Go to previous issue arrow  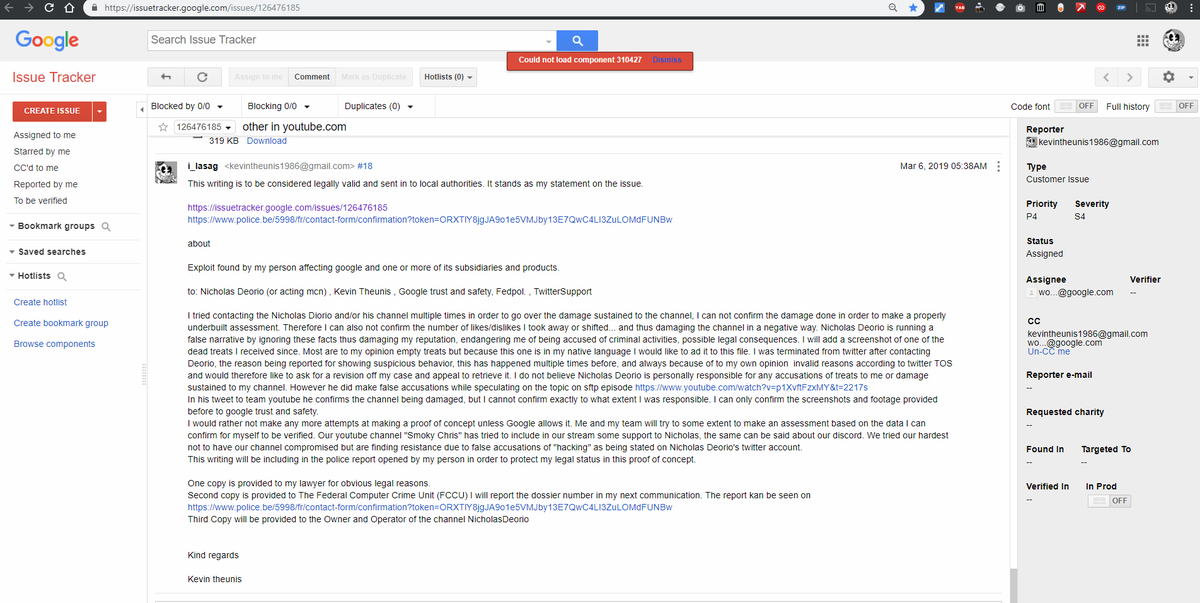[1105, 77]
